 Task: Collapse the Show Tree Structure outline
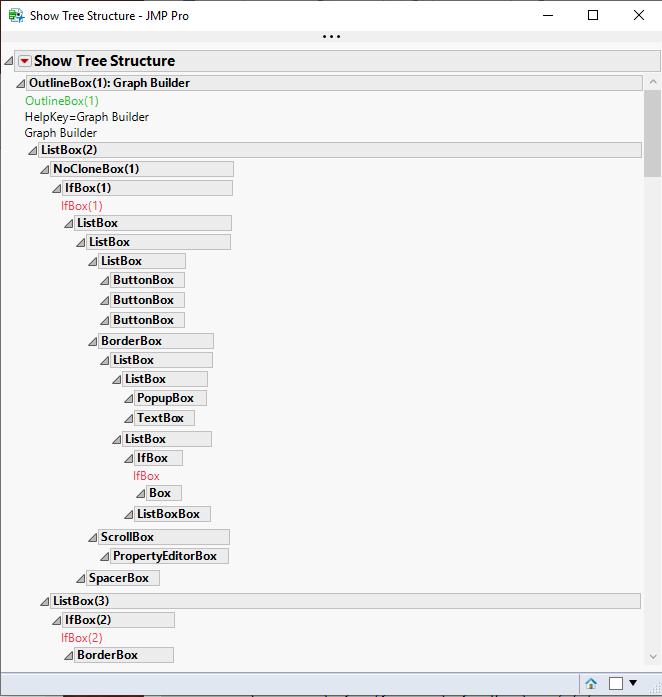pyautogui.click(x=8, y=61)
